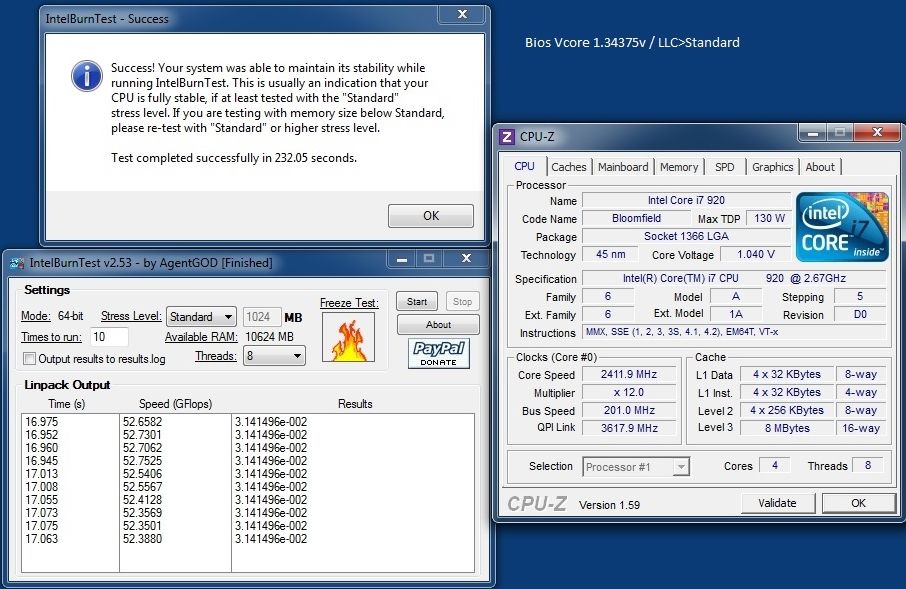906x589 pixels.
Task: Click the Start button in IntelBurnTest
Action: click(x=417, y=302)
